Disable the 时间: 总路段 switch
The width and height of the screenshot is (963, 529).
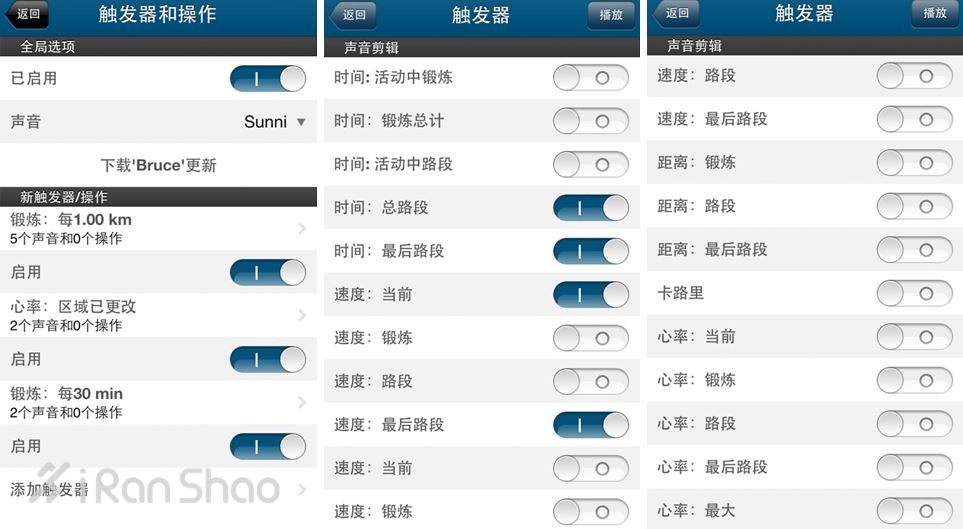[x=590, y=207]
